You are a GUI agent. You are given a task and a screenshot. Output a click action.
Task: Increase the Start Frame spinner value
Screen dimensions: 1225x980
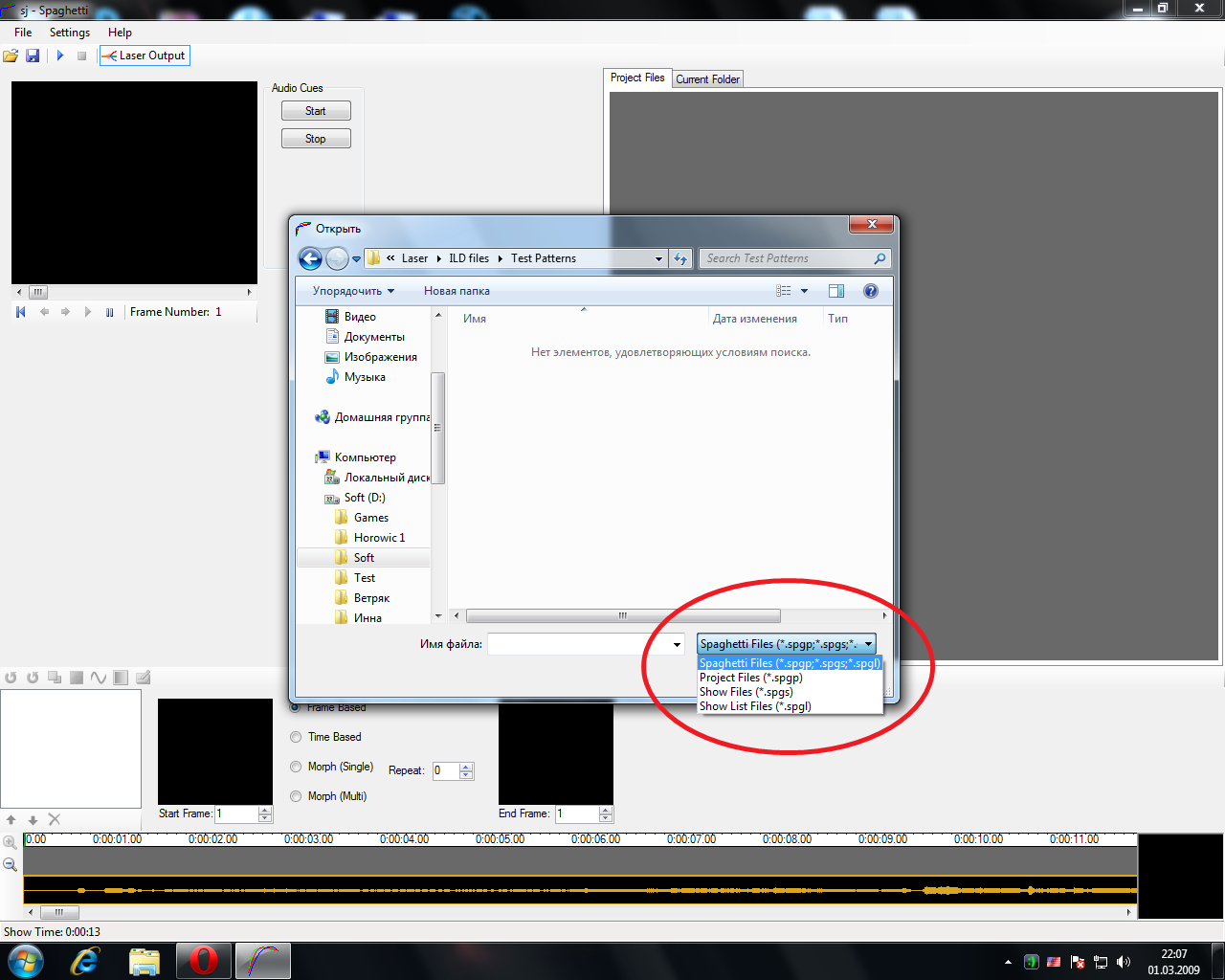click(266, 810)
